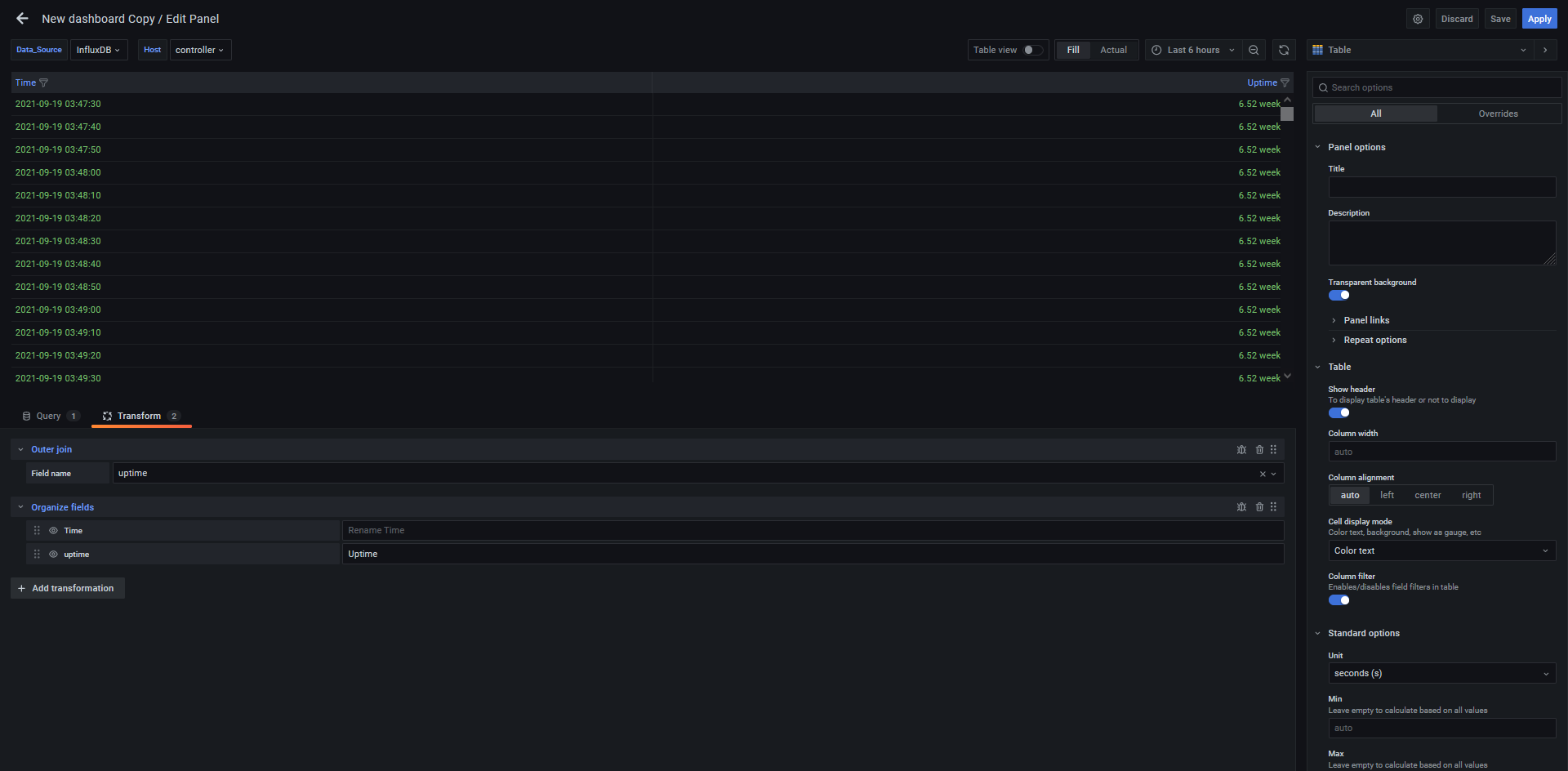Click the Table visualization grid icon

tap(1317, 50)
